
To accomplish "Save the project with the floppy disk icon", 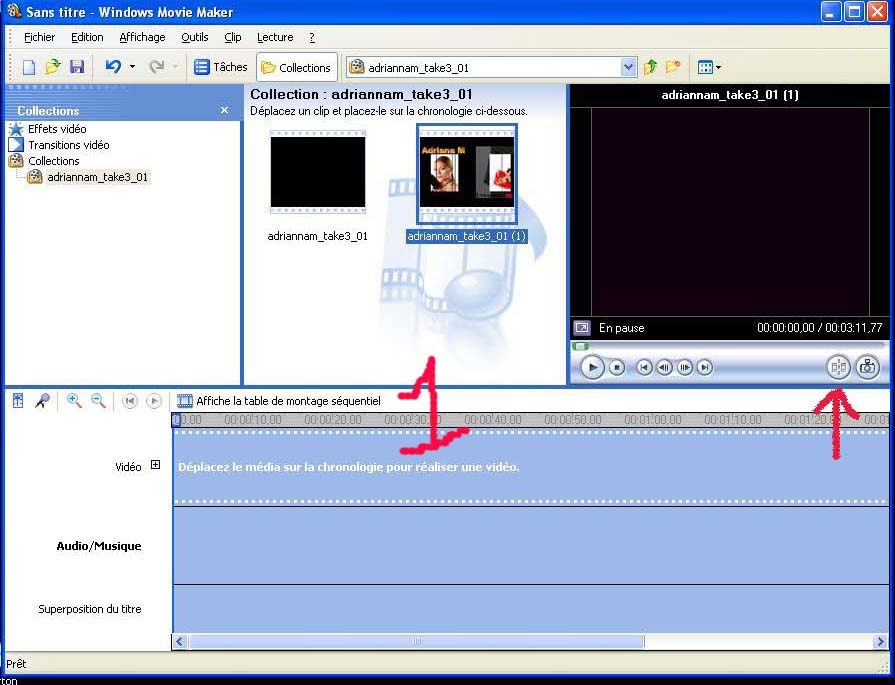I will tap(77, 67).
